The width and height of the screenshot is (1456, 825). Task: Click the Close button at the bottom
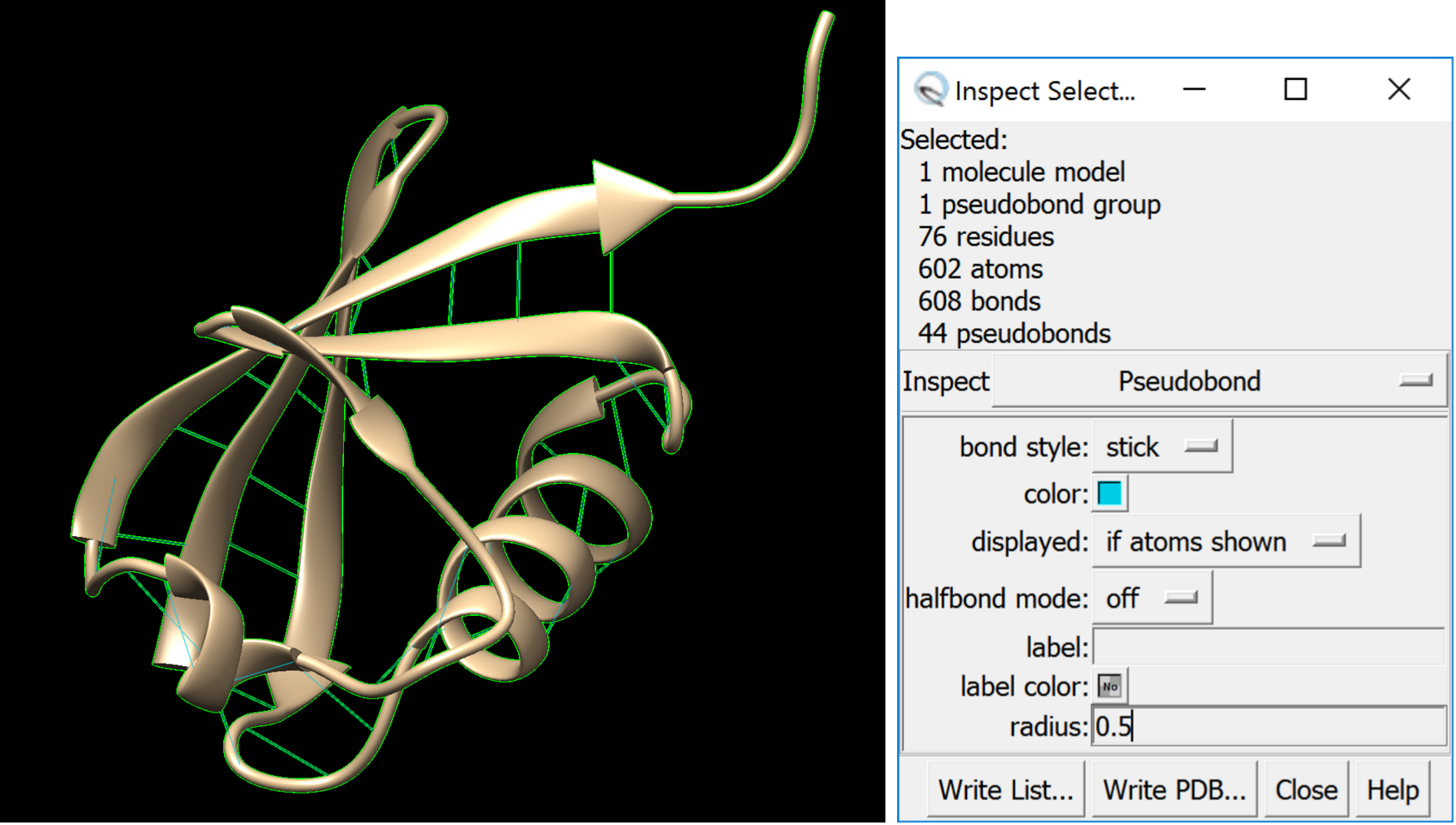coord(1305,789)
